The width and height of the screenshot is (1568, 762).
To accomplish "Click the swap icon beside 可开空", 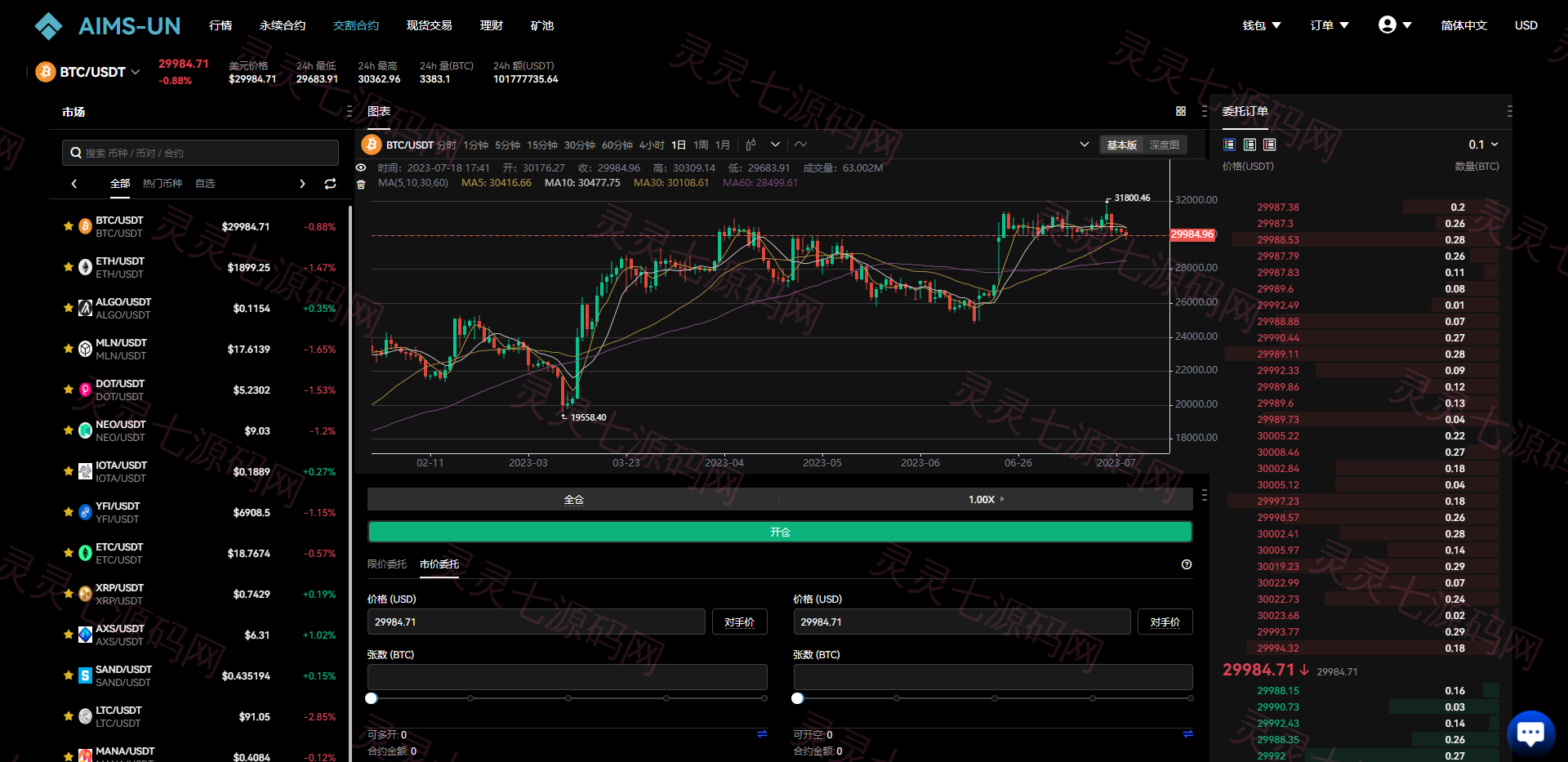I will point(1188,733).
